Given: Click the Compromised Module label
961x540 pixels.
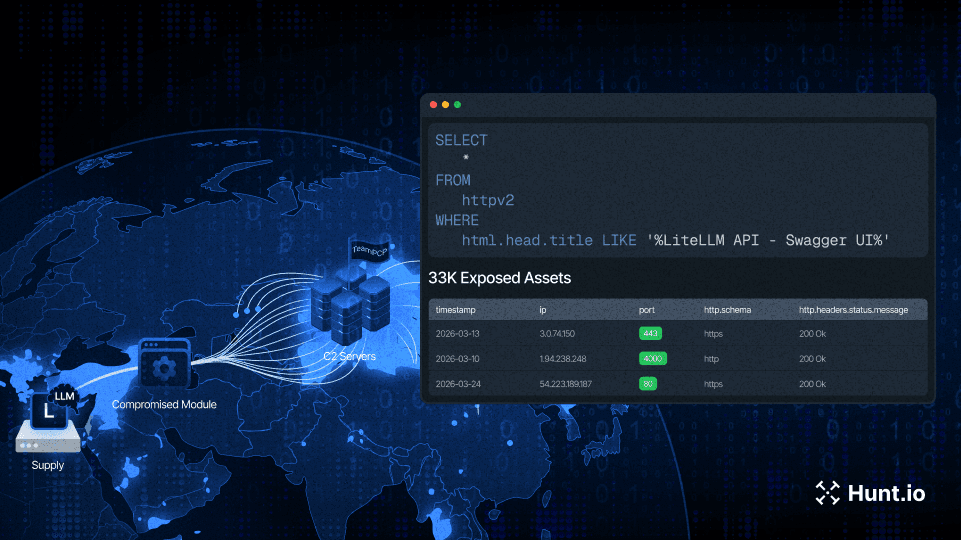Looking at the screenshot, I should point(164,405).
